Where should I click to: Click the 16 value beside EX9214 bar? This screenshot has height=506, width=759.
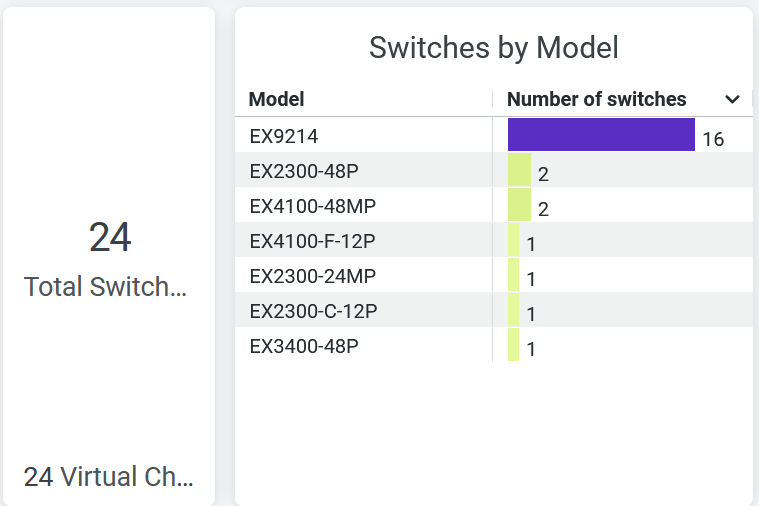tap(713, 139)
